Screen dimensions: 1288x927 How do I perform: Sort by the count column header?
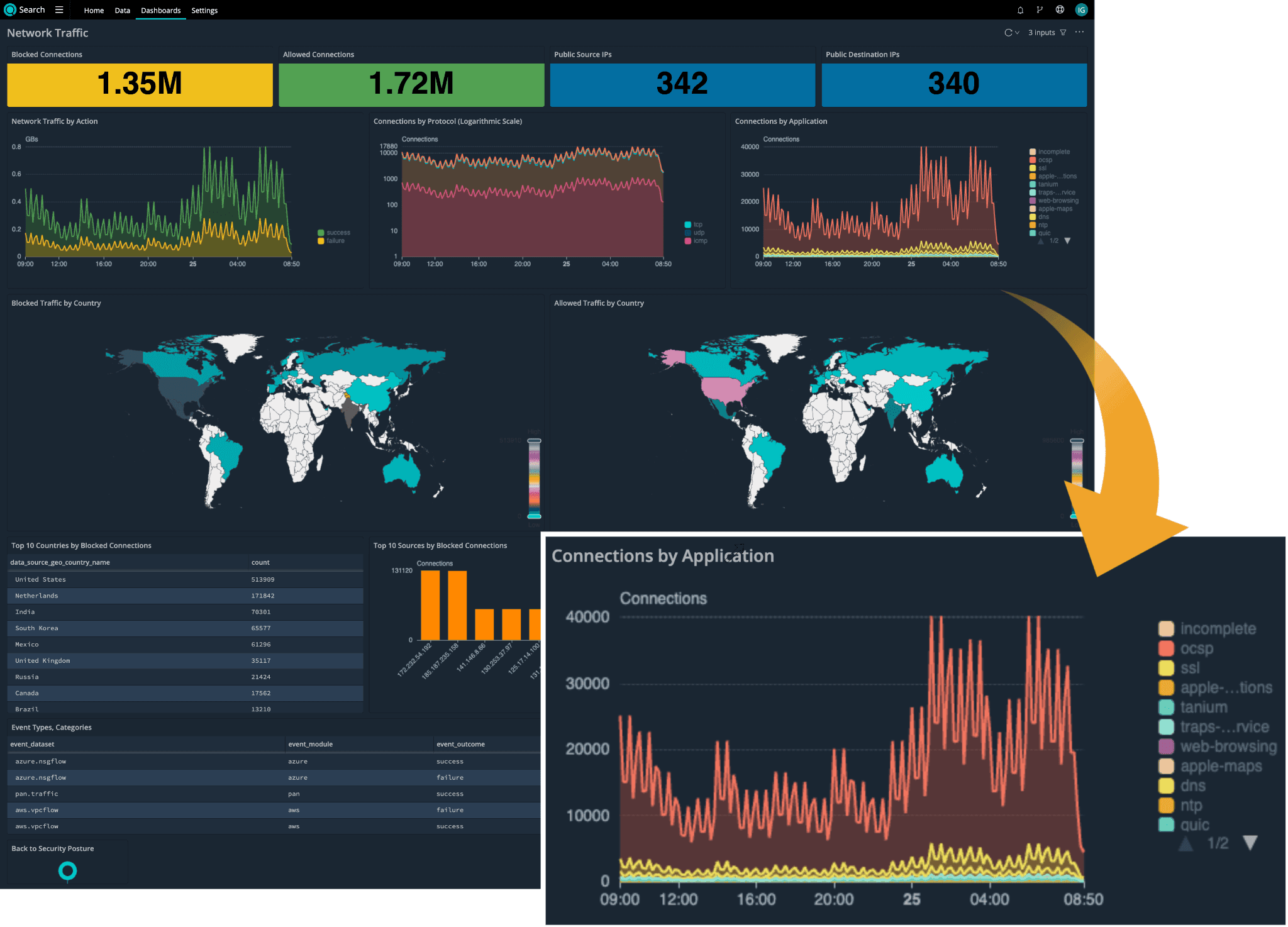pos(260,562)
